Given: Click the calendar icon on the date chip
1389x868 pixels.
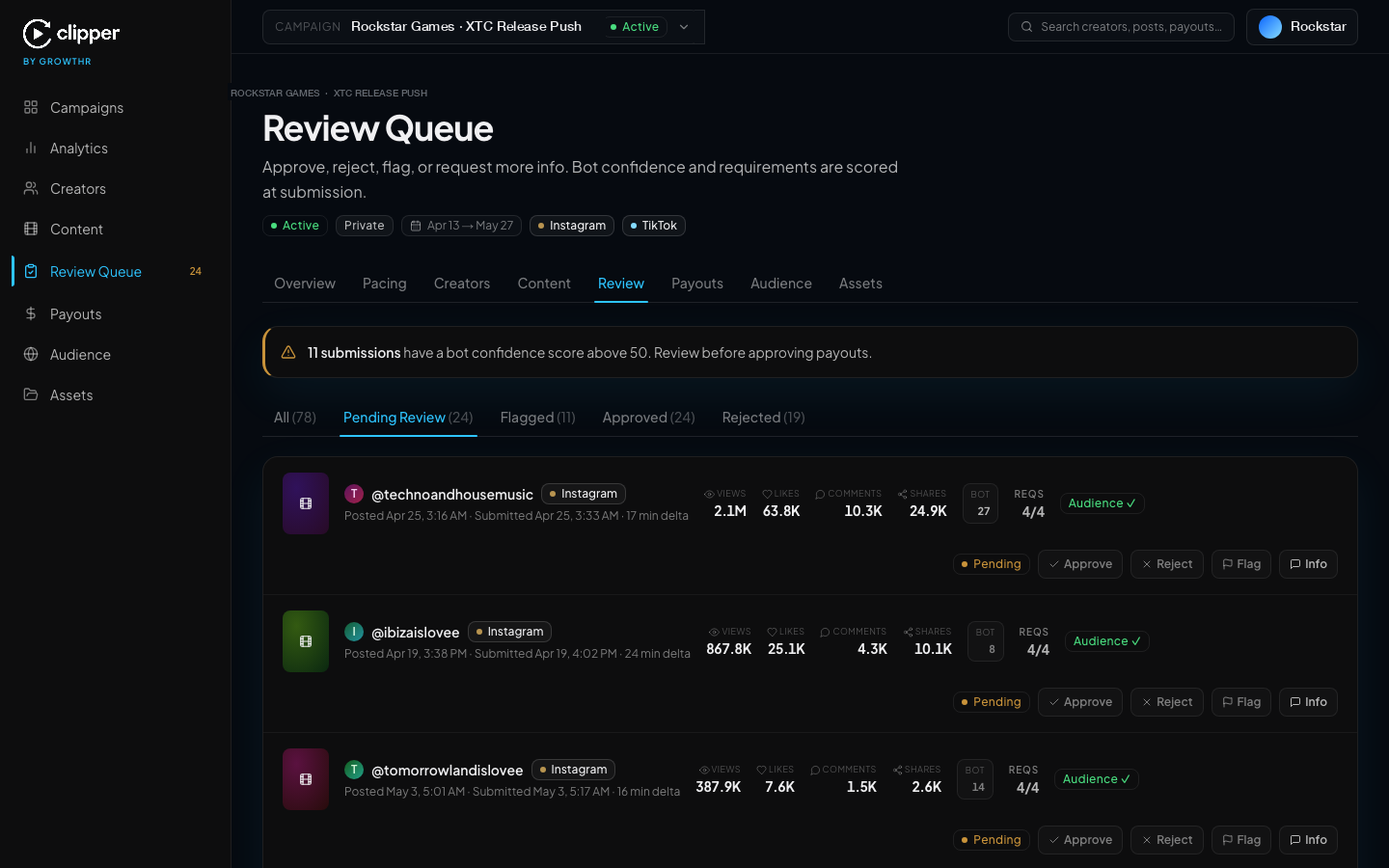Looking at the screenshot, I should (x=416, y=226).
